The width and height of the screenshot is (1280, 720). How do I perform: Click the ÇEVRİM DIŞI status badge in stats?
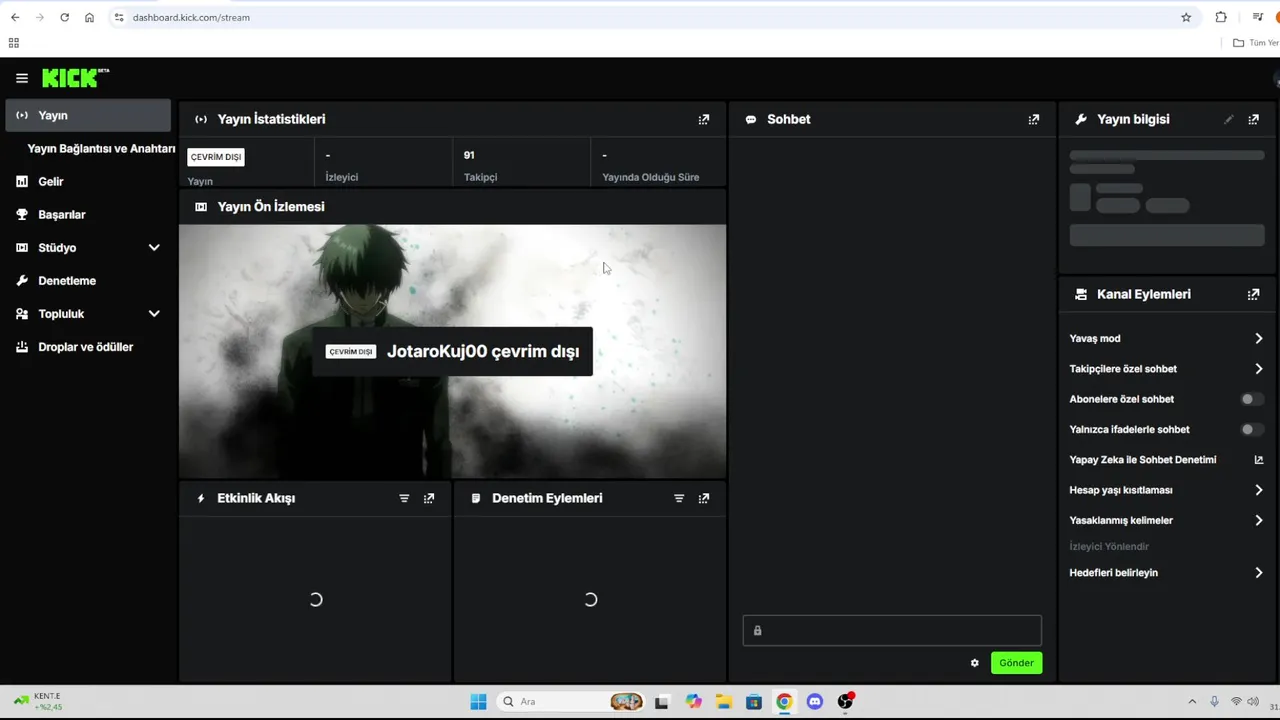pos(216,157)
